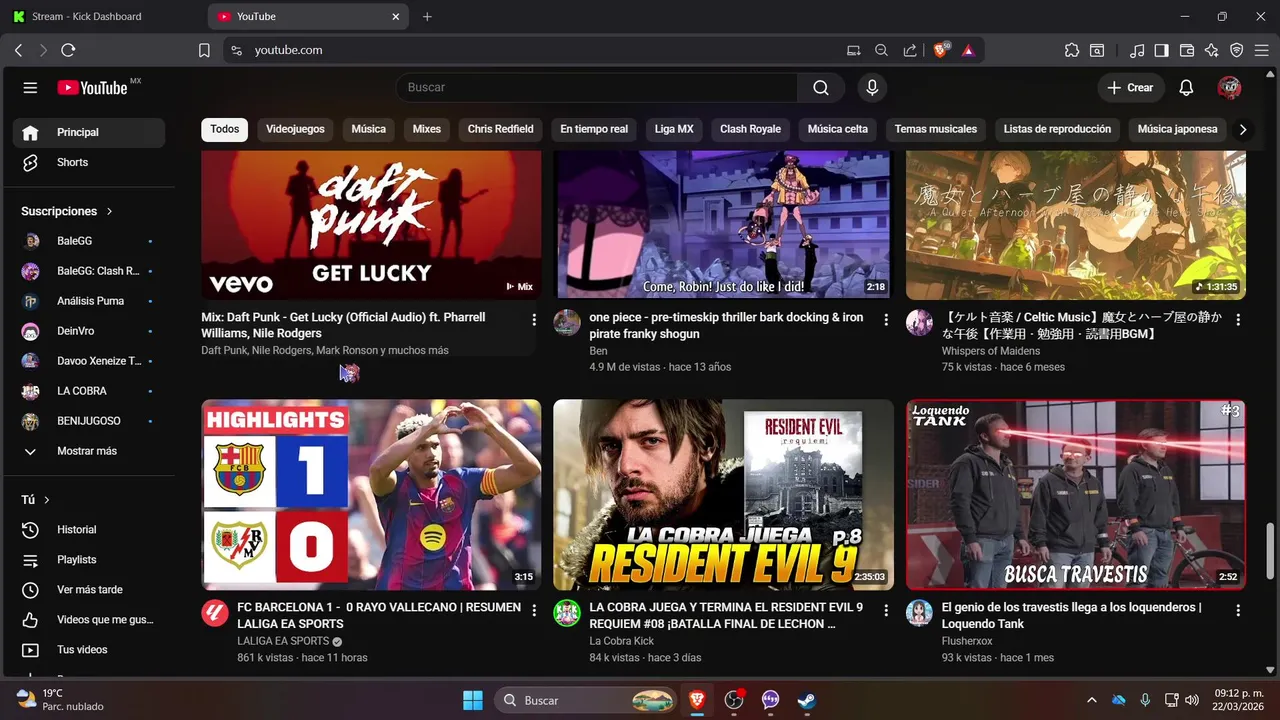Start voice search with microphone icon
Image resolution: width=1280 pixels, height=720 pixels.
click(872, 88)
